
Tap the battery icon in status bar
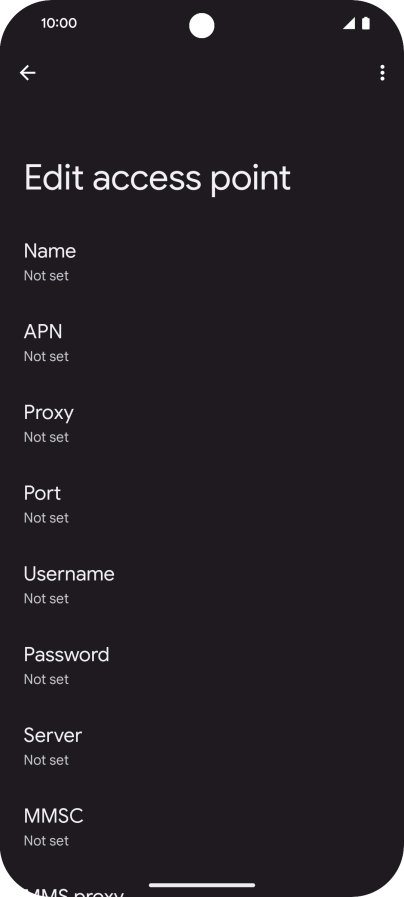(x=366, y=23)
